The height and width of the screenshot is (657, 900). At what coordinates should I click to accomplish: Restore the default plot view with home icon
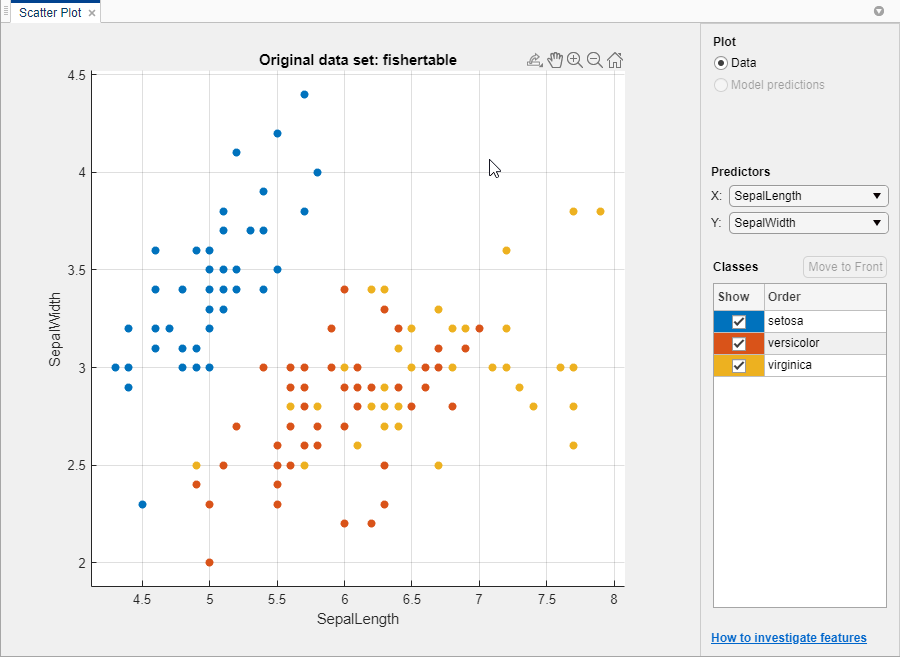click(615, 60)
